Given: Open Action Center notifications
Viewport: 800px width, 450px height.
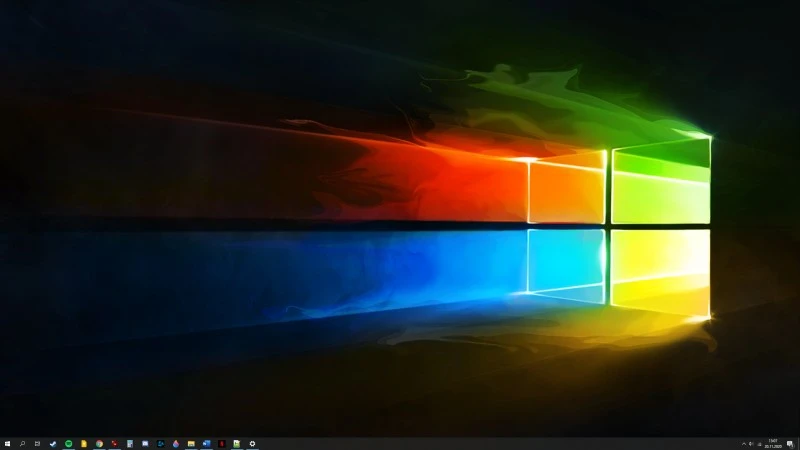Looking at the screenshot, I should 790,444.
